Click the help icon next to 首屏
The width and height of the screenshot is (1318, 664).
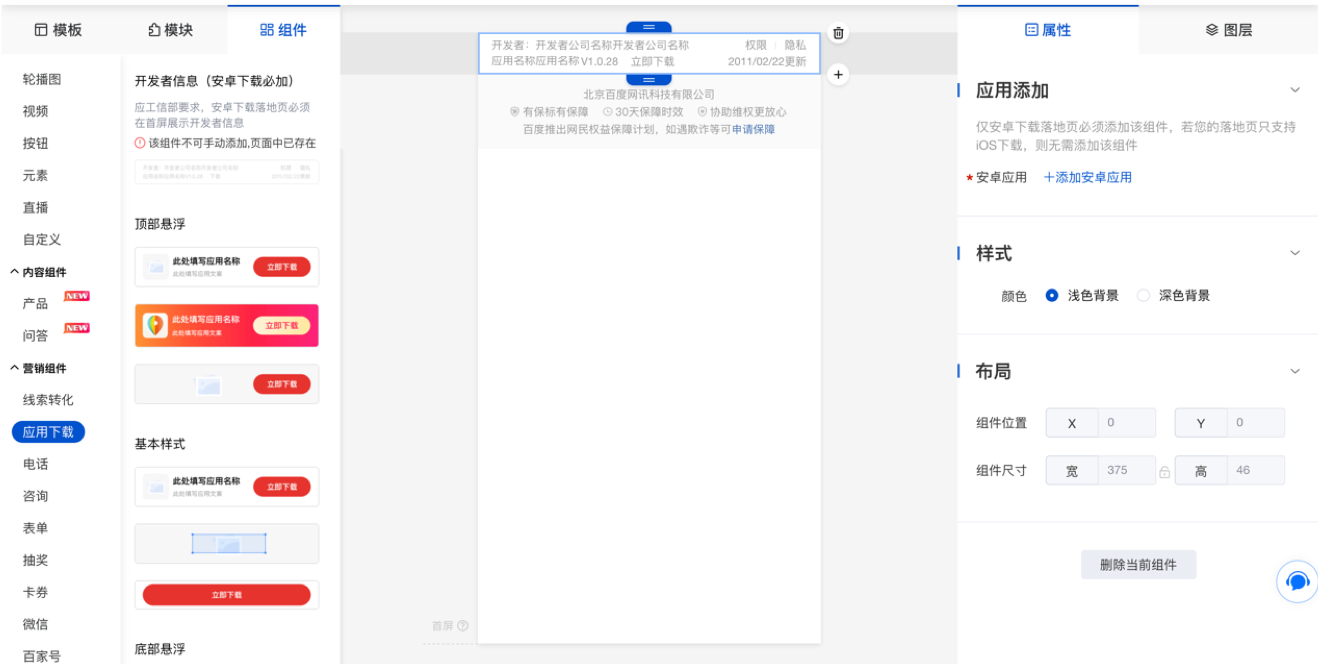463,626
